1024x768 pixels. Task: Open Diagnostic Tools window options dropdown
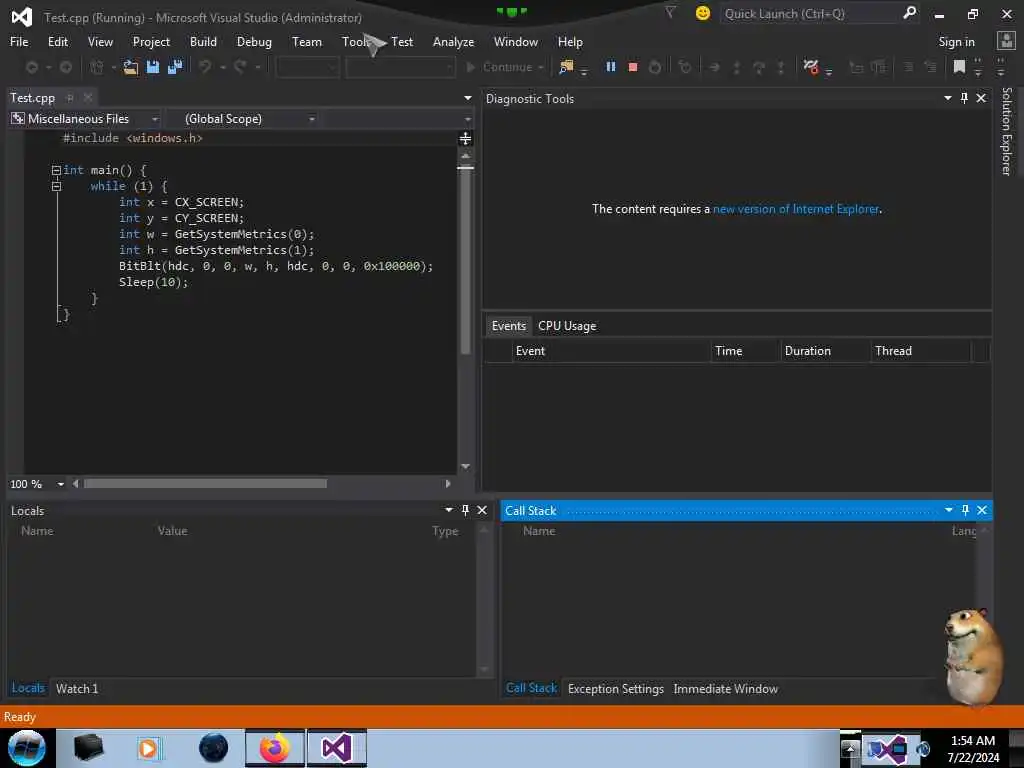point(948,98)
